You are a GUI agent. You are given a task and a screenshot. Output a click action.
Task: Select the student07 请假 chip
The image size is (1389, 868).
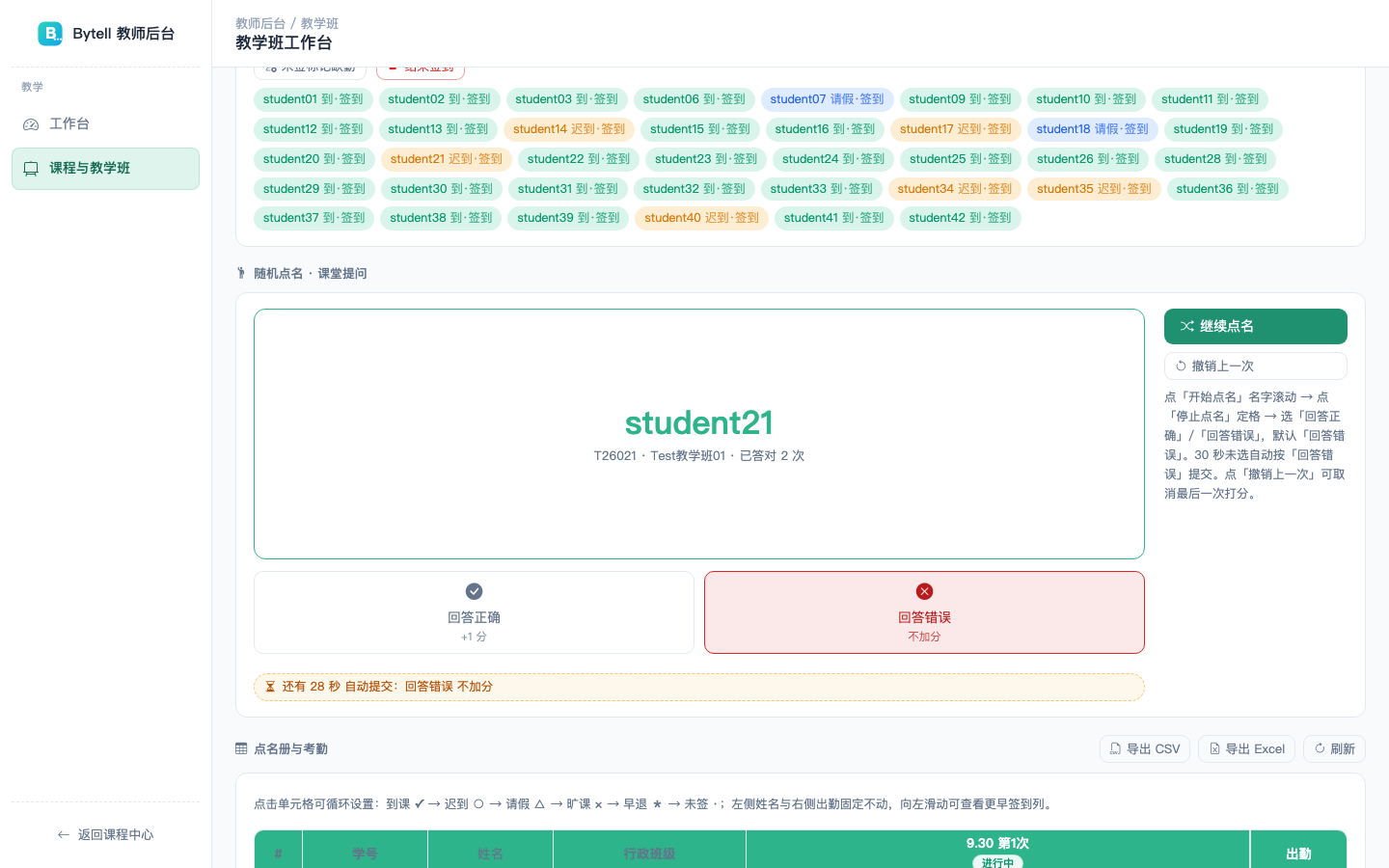pyautogui.click(x=827, y=99)
